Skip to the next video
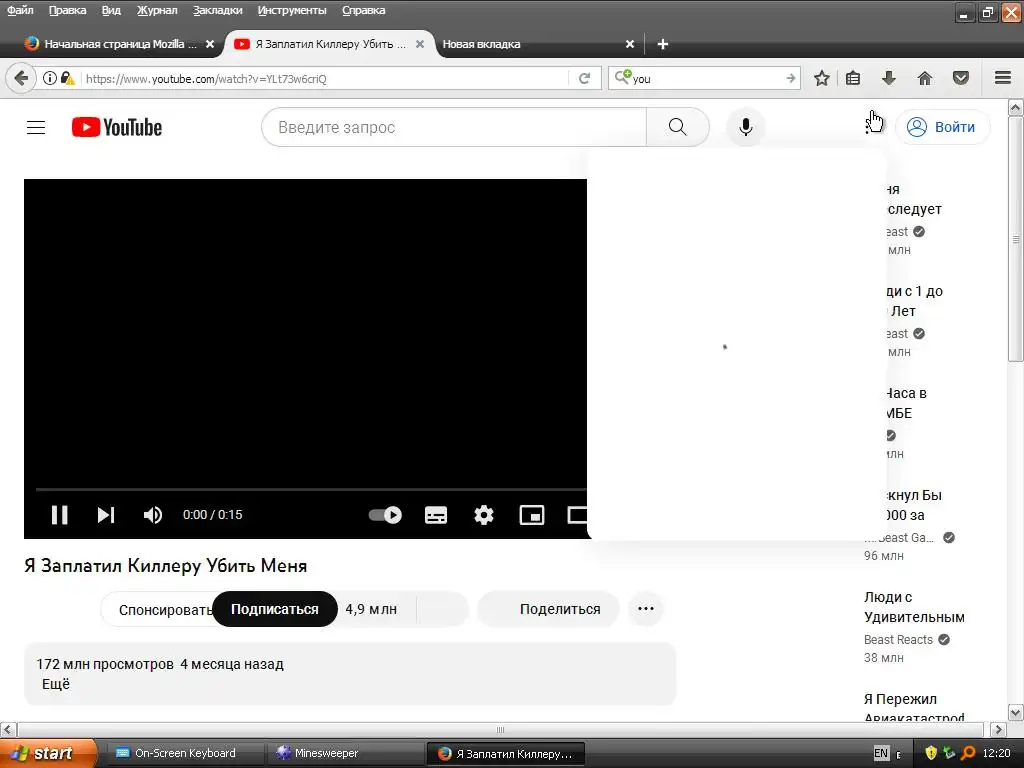 point(106,515)
